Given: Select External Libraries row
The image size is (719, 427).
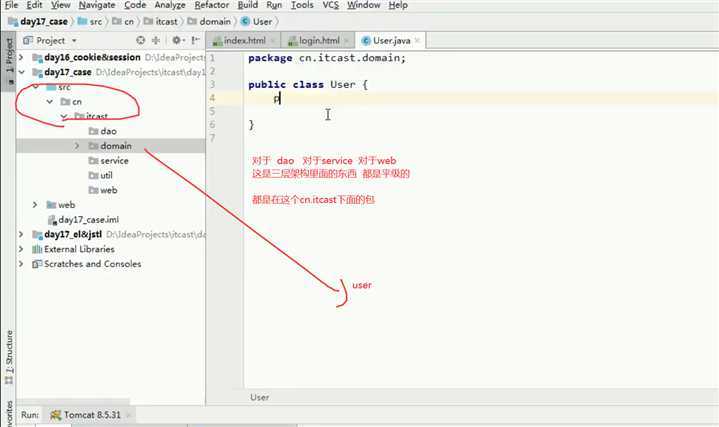Looking at the screenshot, I should [x=111, y=249].
